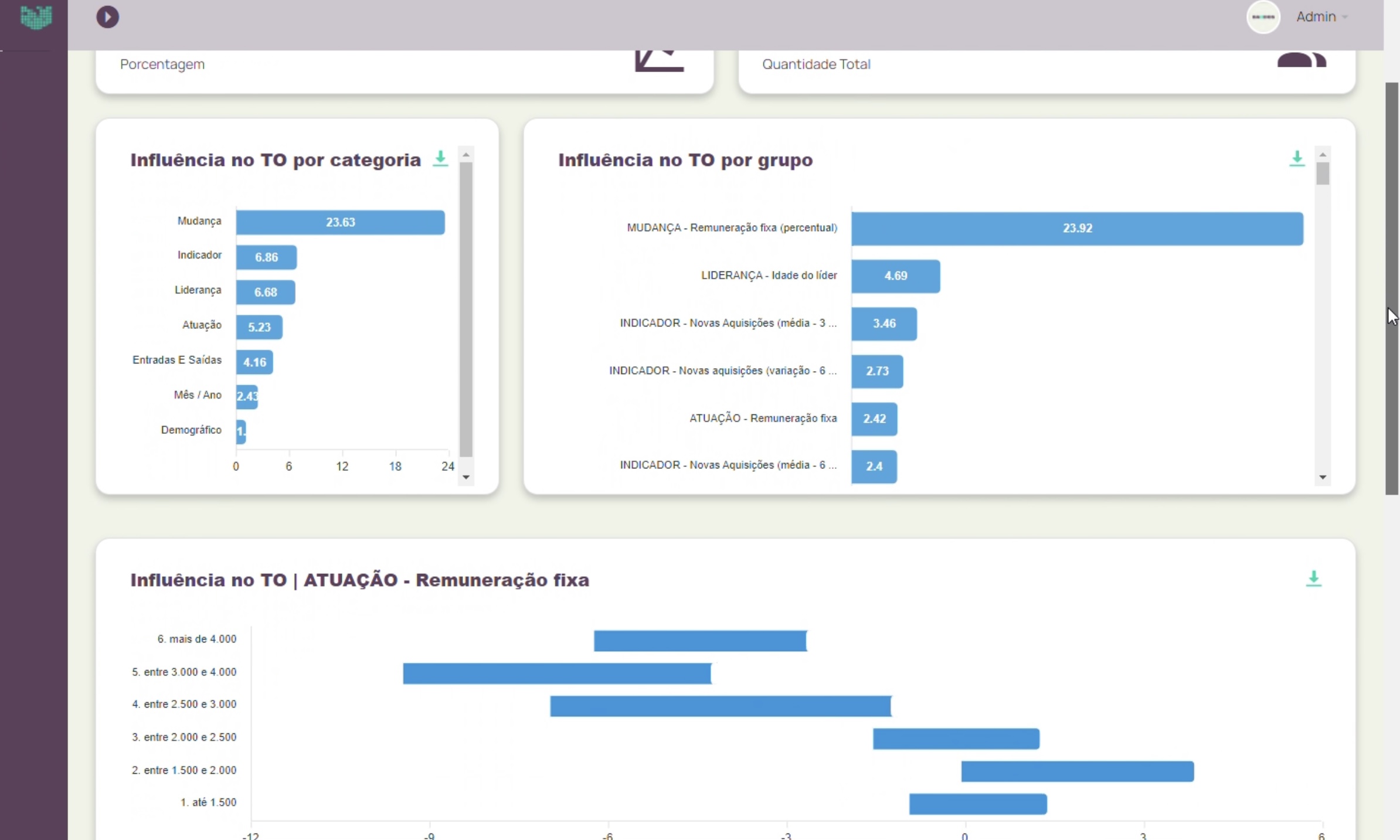Click the MUDANÇA Remuneração fixa percentual bar
The height and width of the screenshot is (840, 1400).
click(x=1076, y=229)
